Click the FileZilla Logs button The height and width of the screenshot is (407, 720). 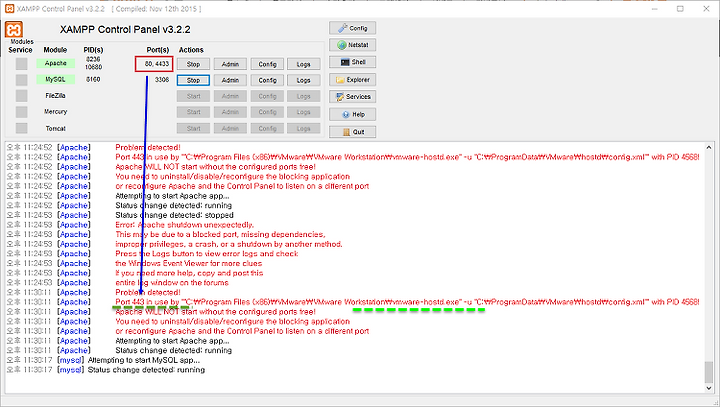(x=304, y=96)
